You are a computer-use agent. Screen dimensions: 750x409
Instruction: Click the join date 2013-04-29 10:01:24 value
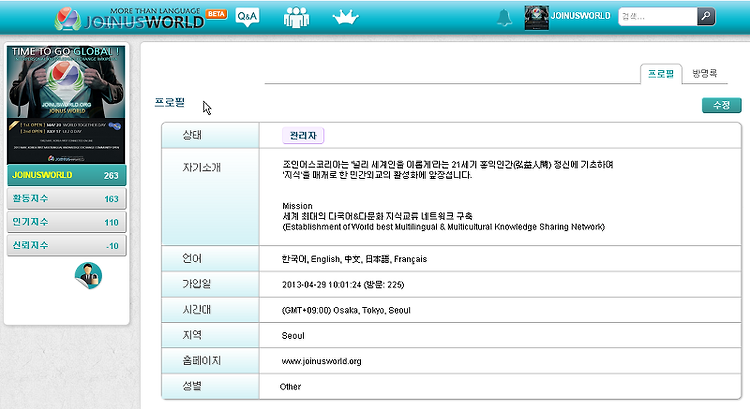[343, 285]
